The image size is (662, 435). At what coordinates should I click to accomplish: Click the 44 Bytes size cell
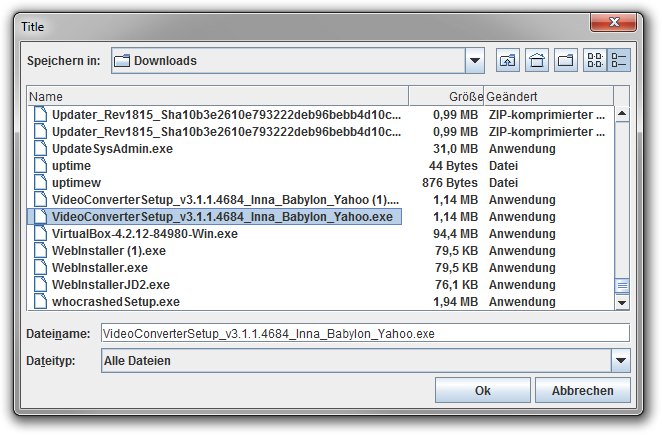coord(453,166)
